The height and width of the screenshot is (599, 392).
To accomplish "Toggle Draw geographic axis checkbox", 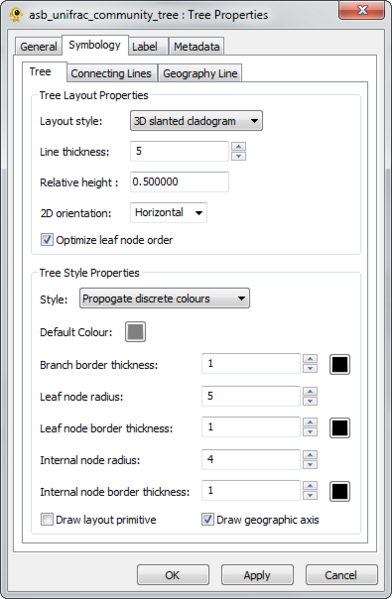I will click(x=207, y=520).
